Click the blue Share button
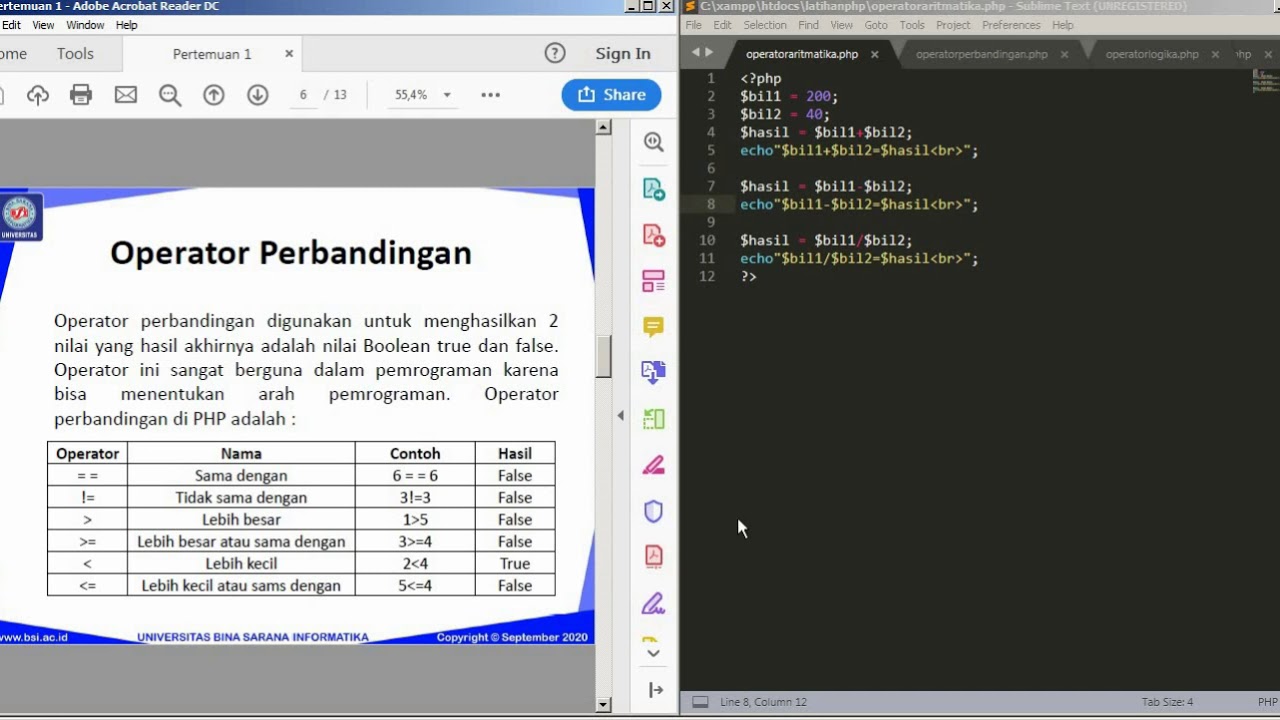This screenshot has height=720, width=1280. 611,95
